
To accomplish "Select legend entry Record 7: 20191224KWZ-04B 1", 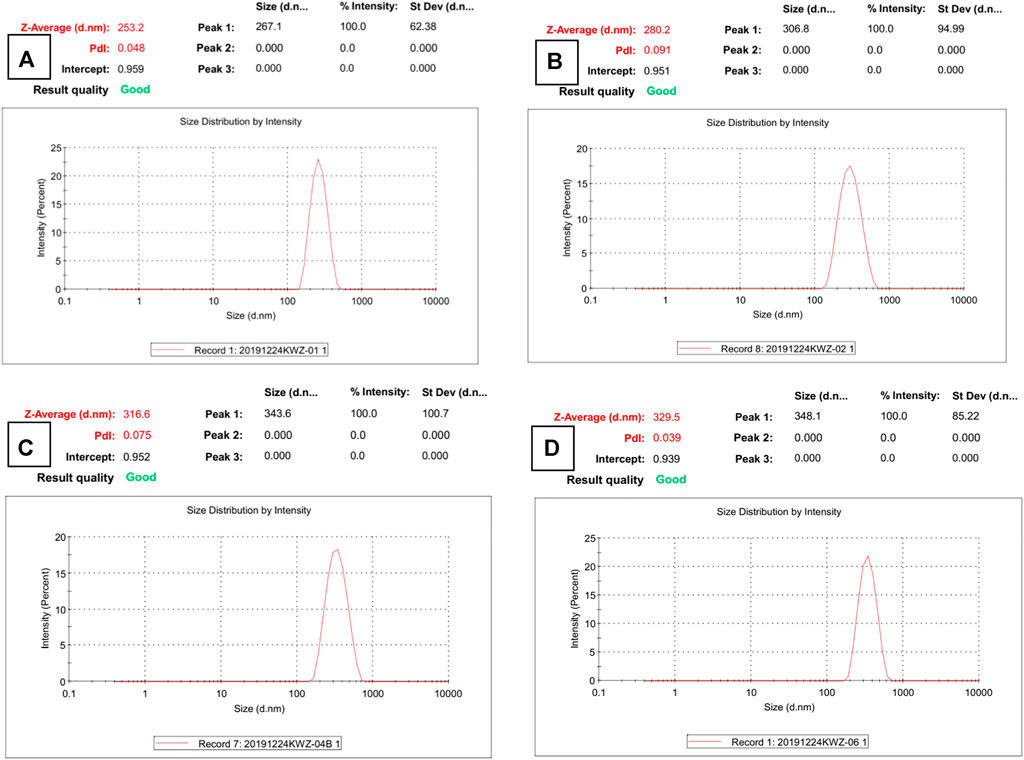I will [x=248, y=743].
